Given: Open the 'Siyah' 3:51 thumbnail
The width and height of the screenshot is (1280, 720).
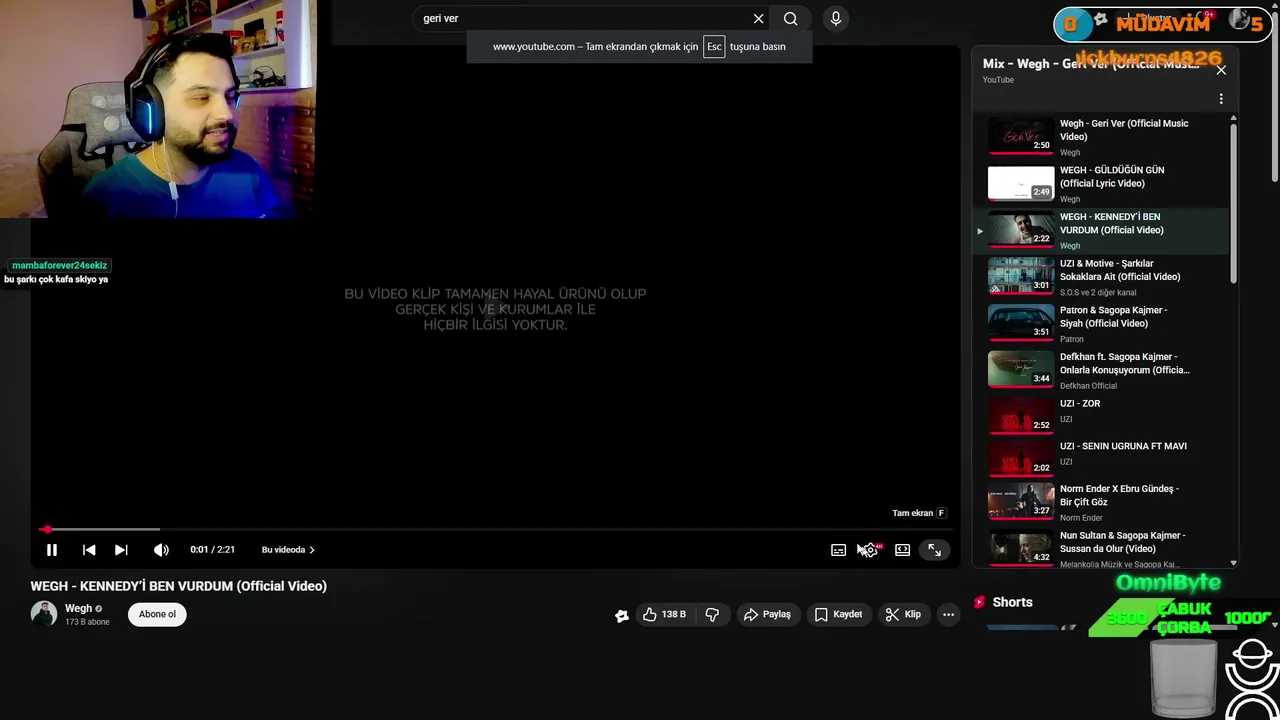Looking at the screenshot, I should (1021, 322).
